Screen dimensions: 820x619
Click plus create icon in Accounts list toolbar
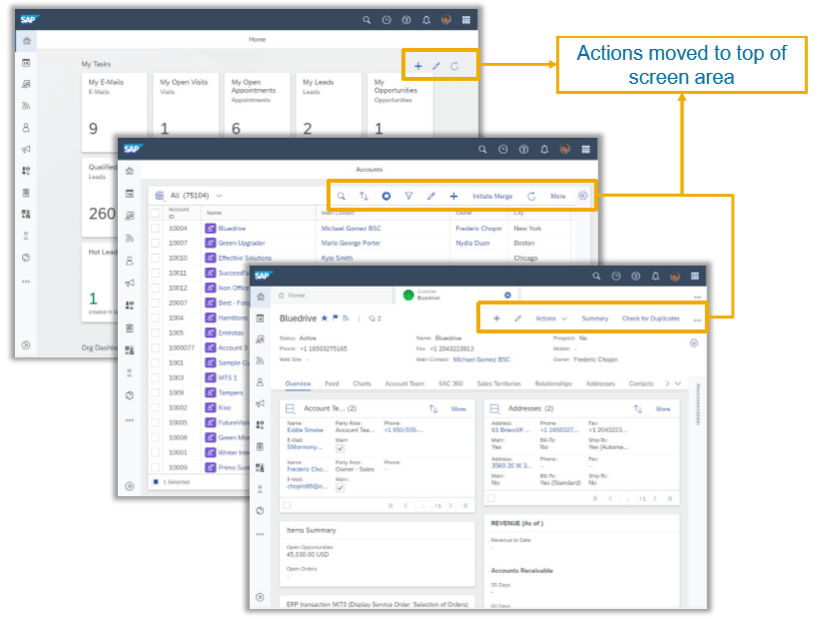pyautogui.click(x=453, y=196)
